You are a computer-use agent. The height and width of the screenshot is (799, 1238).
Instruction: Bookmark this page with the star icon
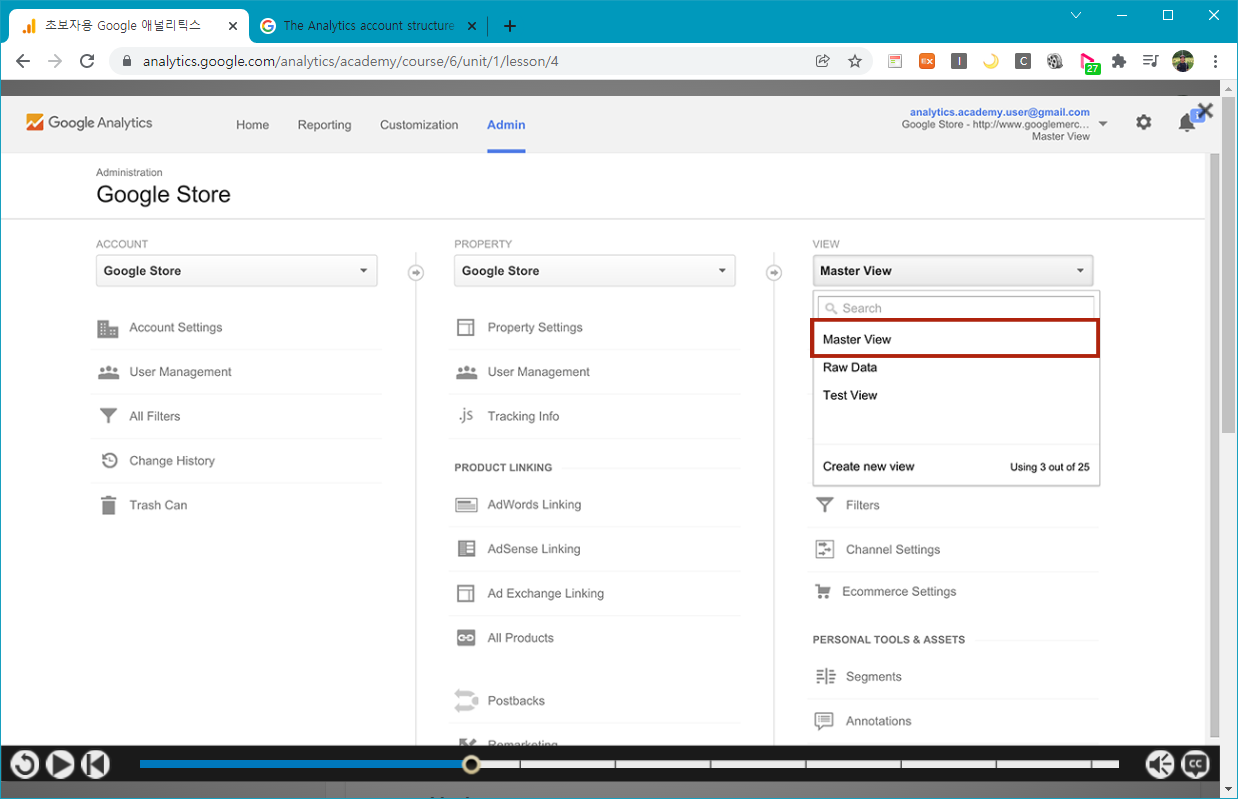click(x=855, y=61)
